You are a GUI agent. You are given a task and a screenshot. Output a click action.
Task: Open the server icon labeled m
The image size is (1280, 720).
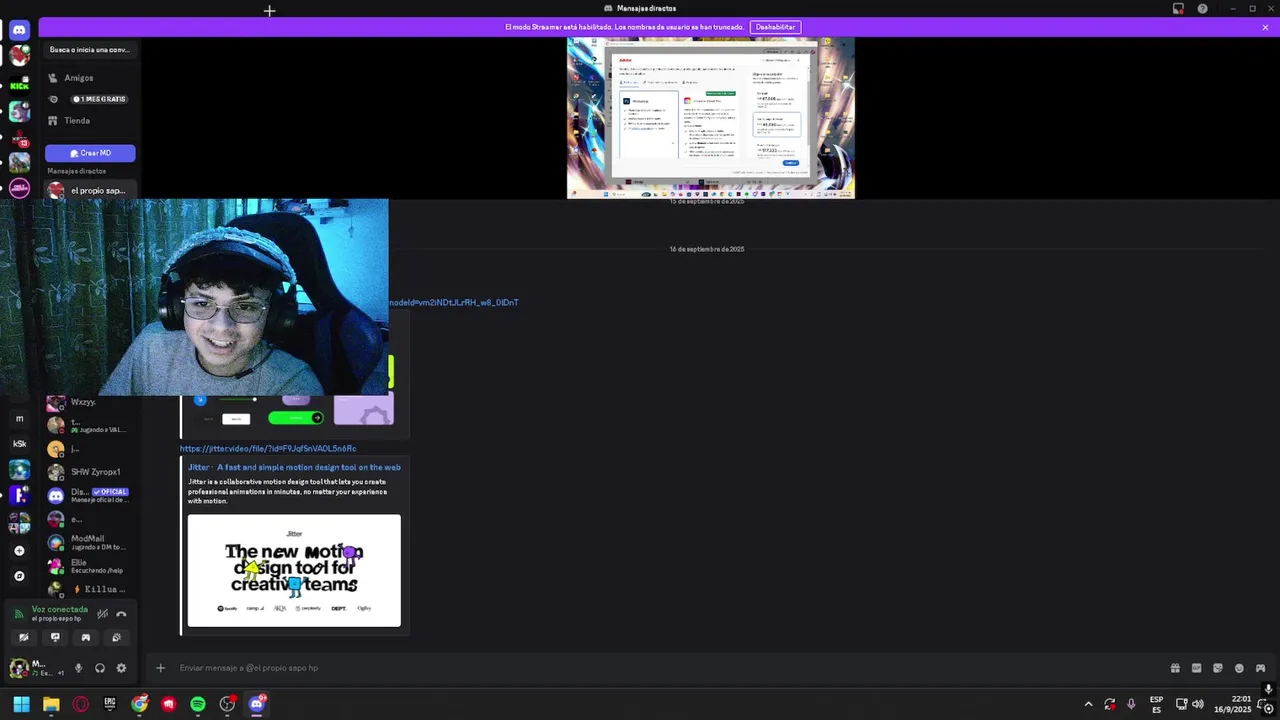click(19, 418)
